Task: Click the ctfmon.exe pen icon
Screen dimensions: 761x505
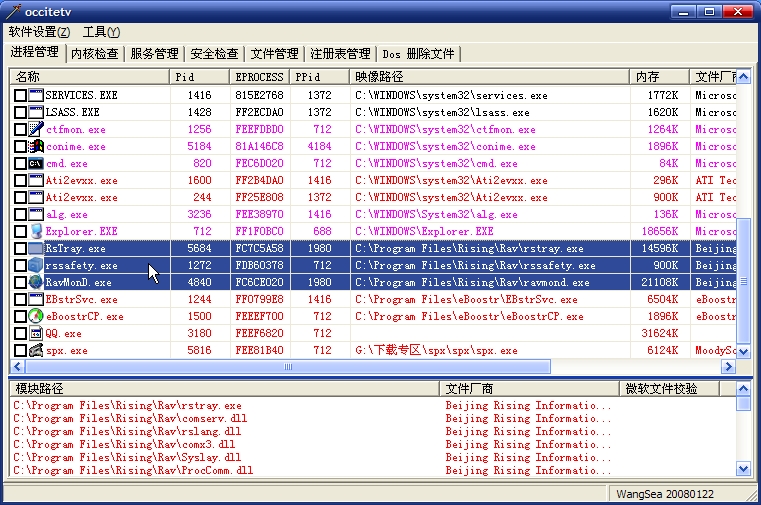Action: click(x=35, y=129)
